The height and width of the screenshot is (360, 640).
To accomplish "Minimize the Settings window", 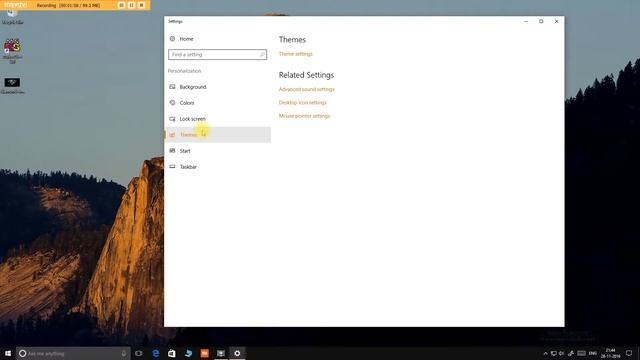I will point(526,21).
